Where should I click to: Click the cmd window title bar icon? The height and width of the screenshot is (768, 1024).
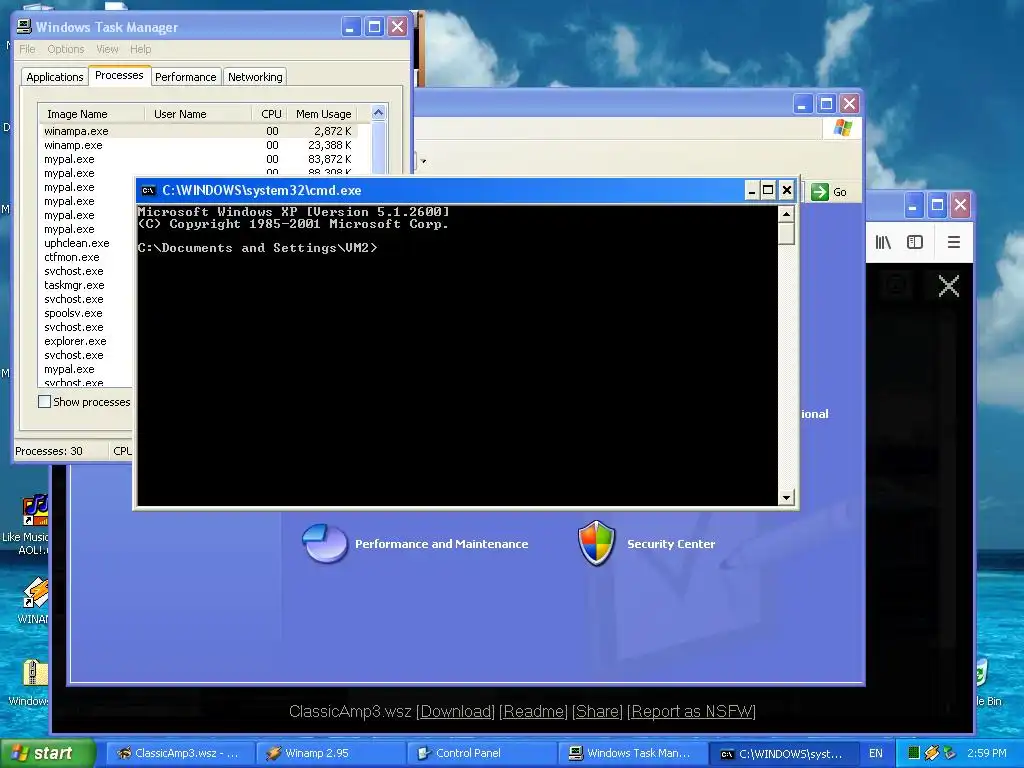click(148, 191)
